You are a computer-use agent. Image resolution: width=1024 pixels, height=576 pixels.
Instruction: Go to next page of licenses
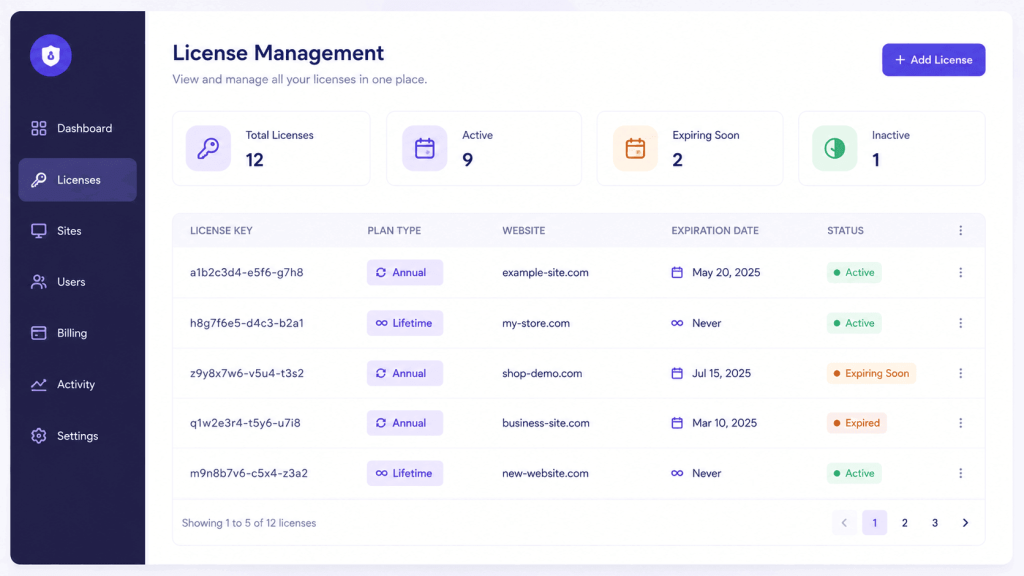965,522
